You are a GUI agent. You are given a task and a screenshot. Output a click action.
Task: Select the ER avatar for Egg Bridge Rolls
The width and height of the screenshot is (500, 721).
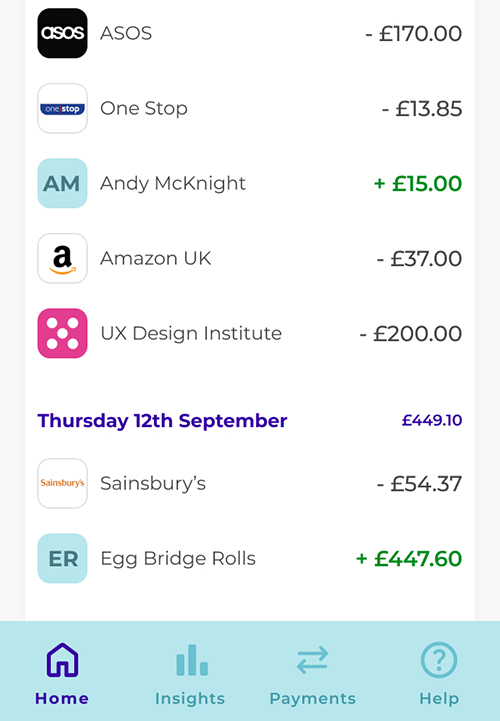[62, 558]
